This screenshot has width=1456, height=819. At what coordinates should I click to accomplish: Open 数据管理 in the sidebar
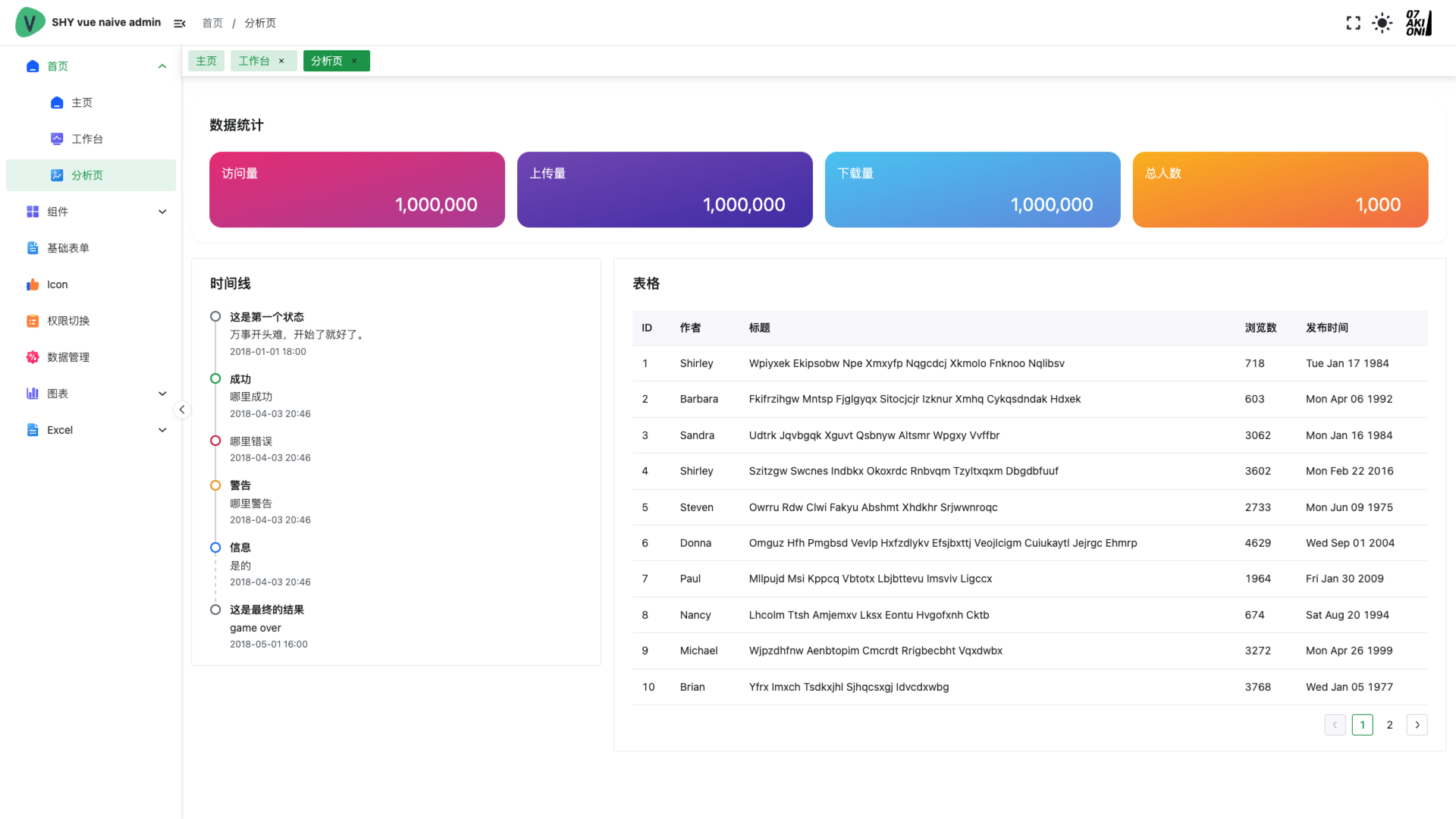tap(91, 357)
